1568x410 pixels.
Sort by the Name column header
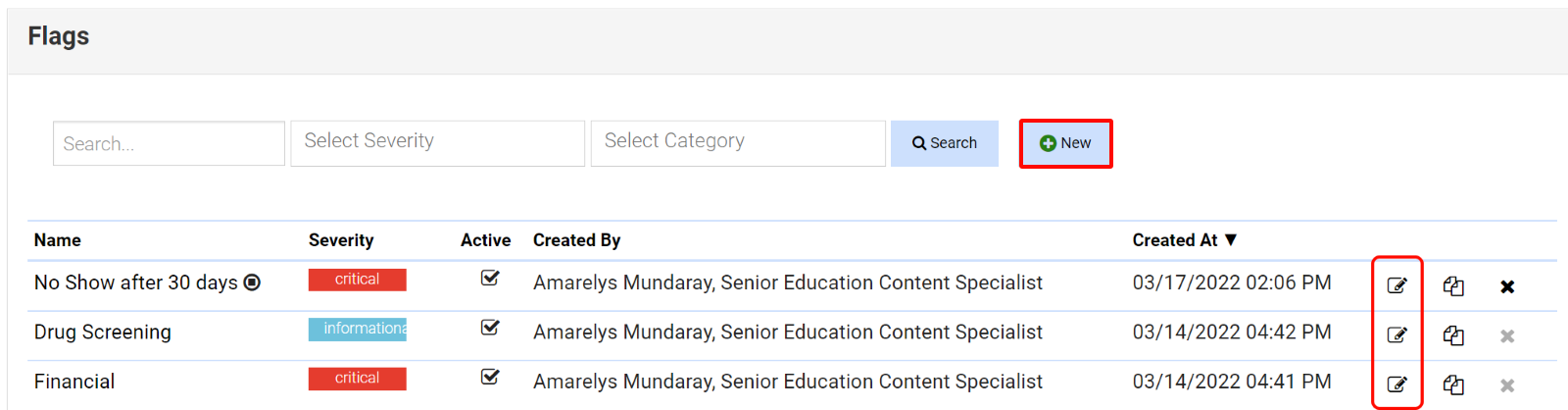(x=58, y=240)
